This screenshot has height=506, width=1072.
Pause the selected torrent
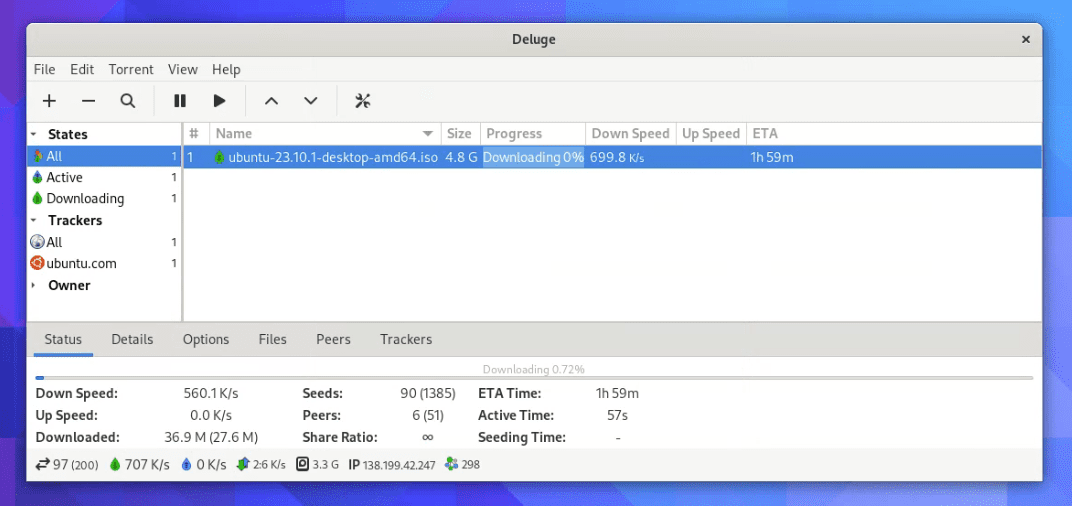pyautogui.click(x=180, y=101)
